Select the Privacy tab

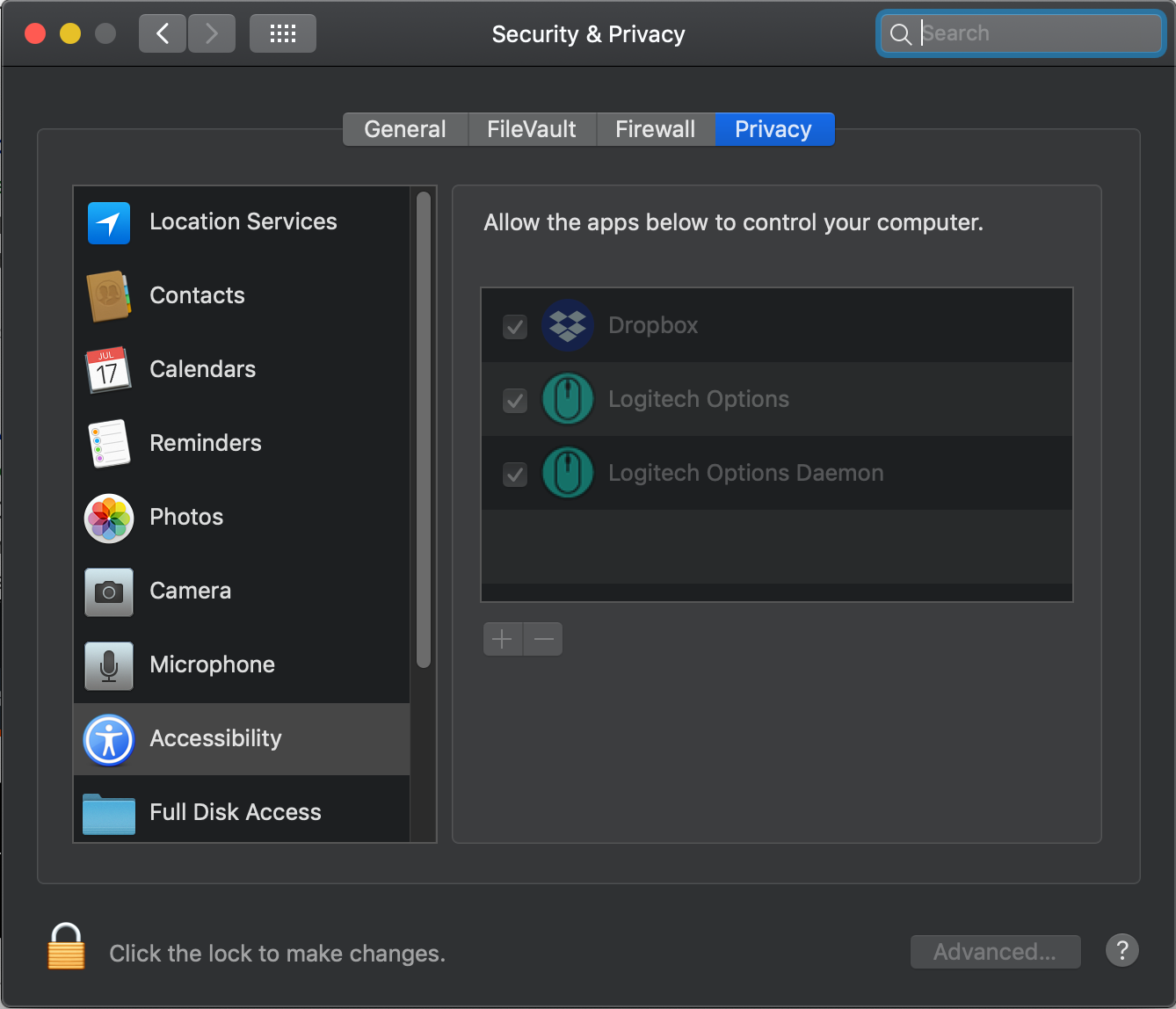coord(773,129)
